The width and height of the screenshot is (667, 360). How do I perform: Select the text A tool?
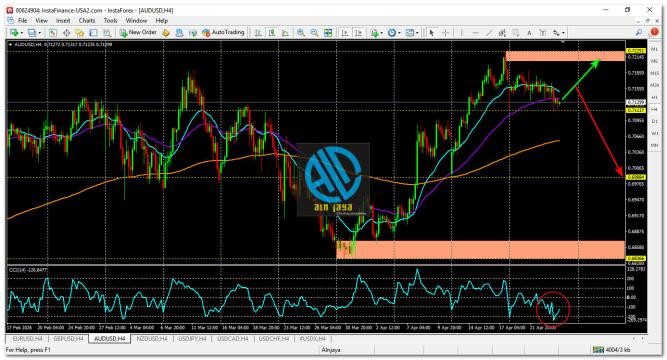coord(529,33)
